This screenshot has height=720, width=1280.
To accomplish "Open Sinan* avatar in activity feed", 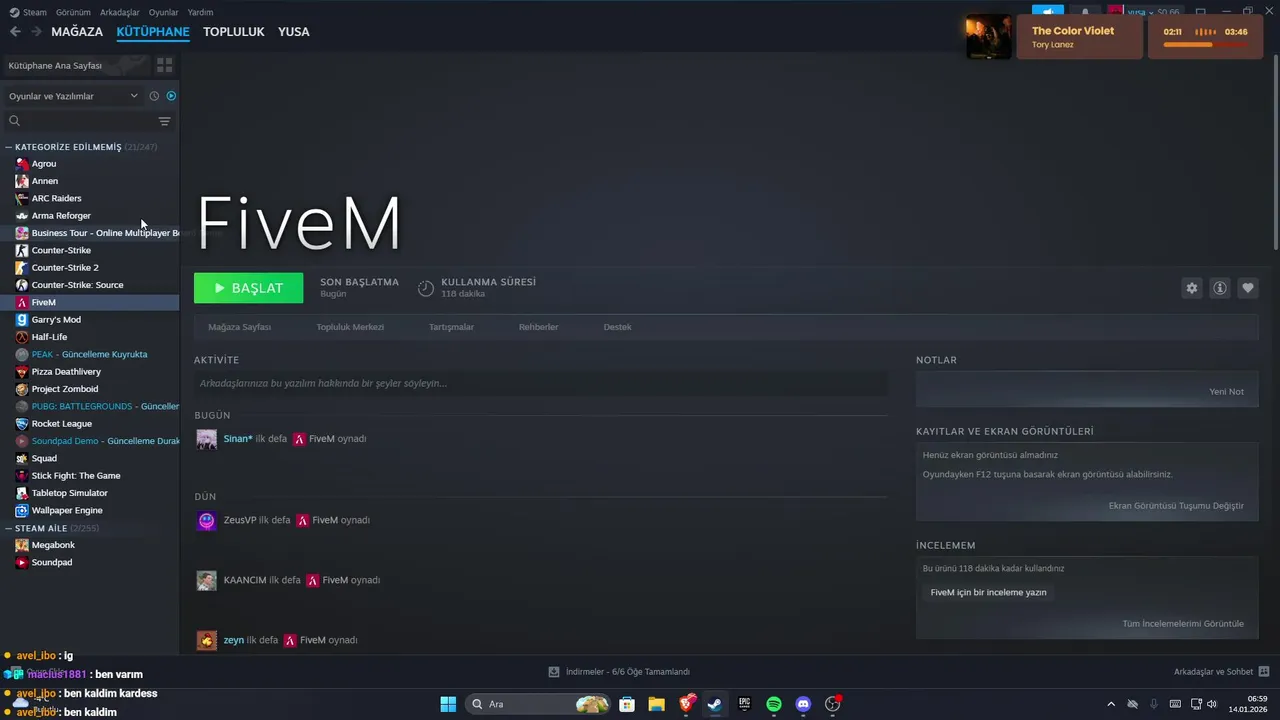I will click(207, 439).
